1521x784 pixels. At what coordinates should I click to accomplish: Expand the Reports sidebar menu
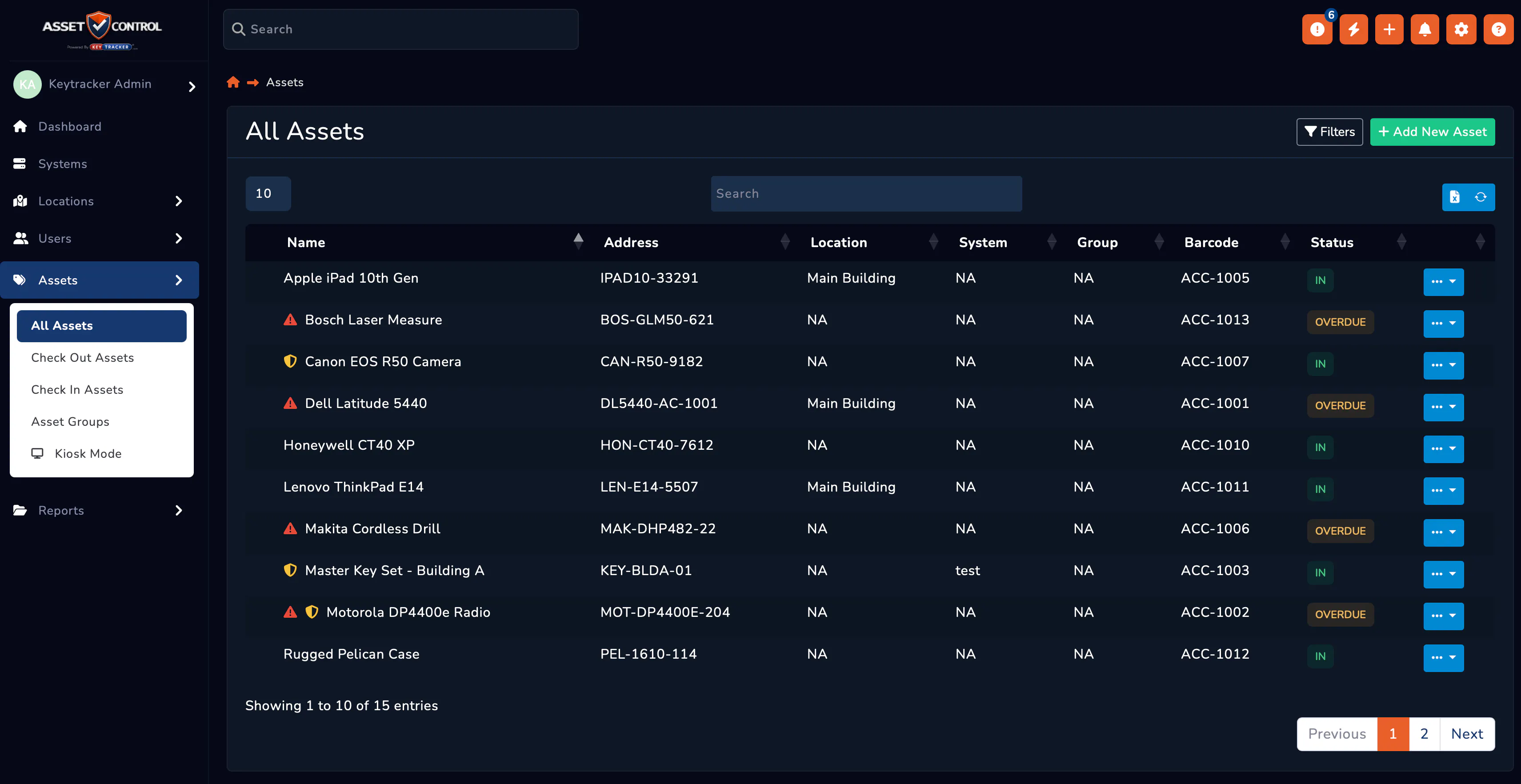pyautogui.click(x=179, y=511)
